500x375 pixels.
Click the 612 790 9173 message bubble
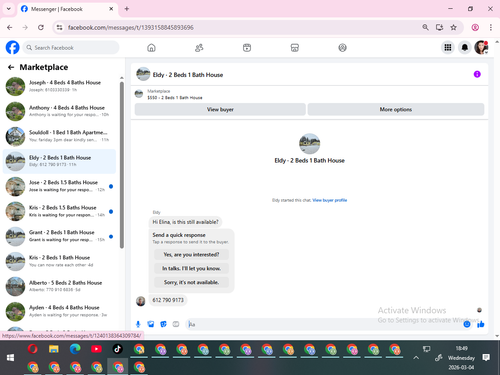(x=168, y=300)
